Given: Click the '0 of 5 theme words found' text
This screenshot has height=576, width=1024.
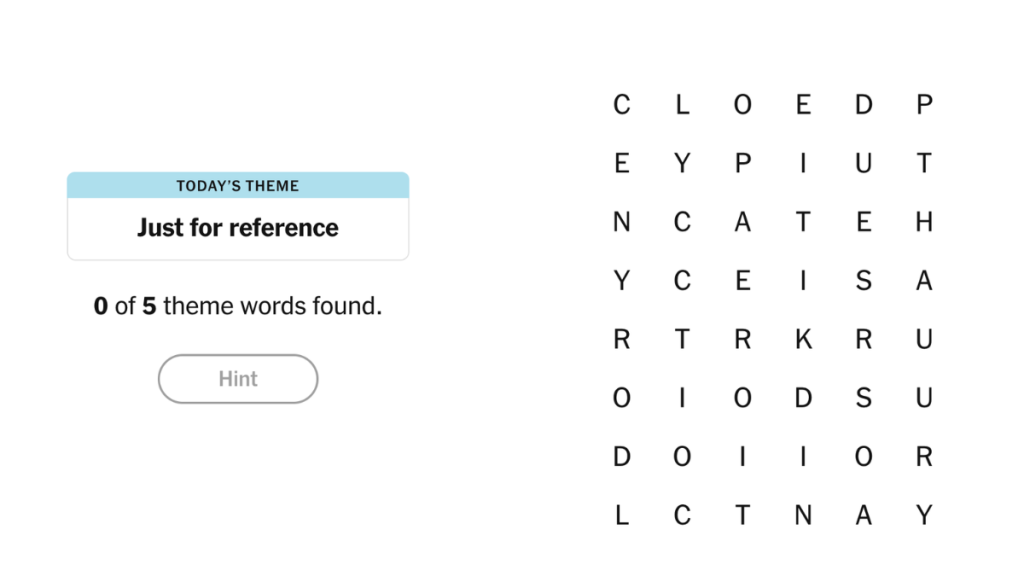Looking at the screenshot, I should tap(238, 306).
